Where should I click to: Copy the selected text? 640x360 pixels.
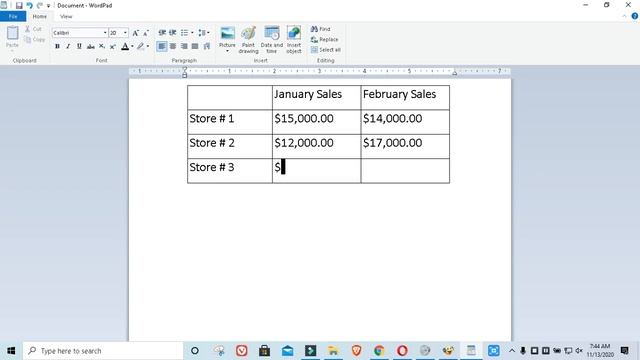click(x=34, y=40)
